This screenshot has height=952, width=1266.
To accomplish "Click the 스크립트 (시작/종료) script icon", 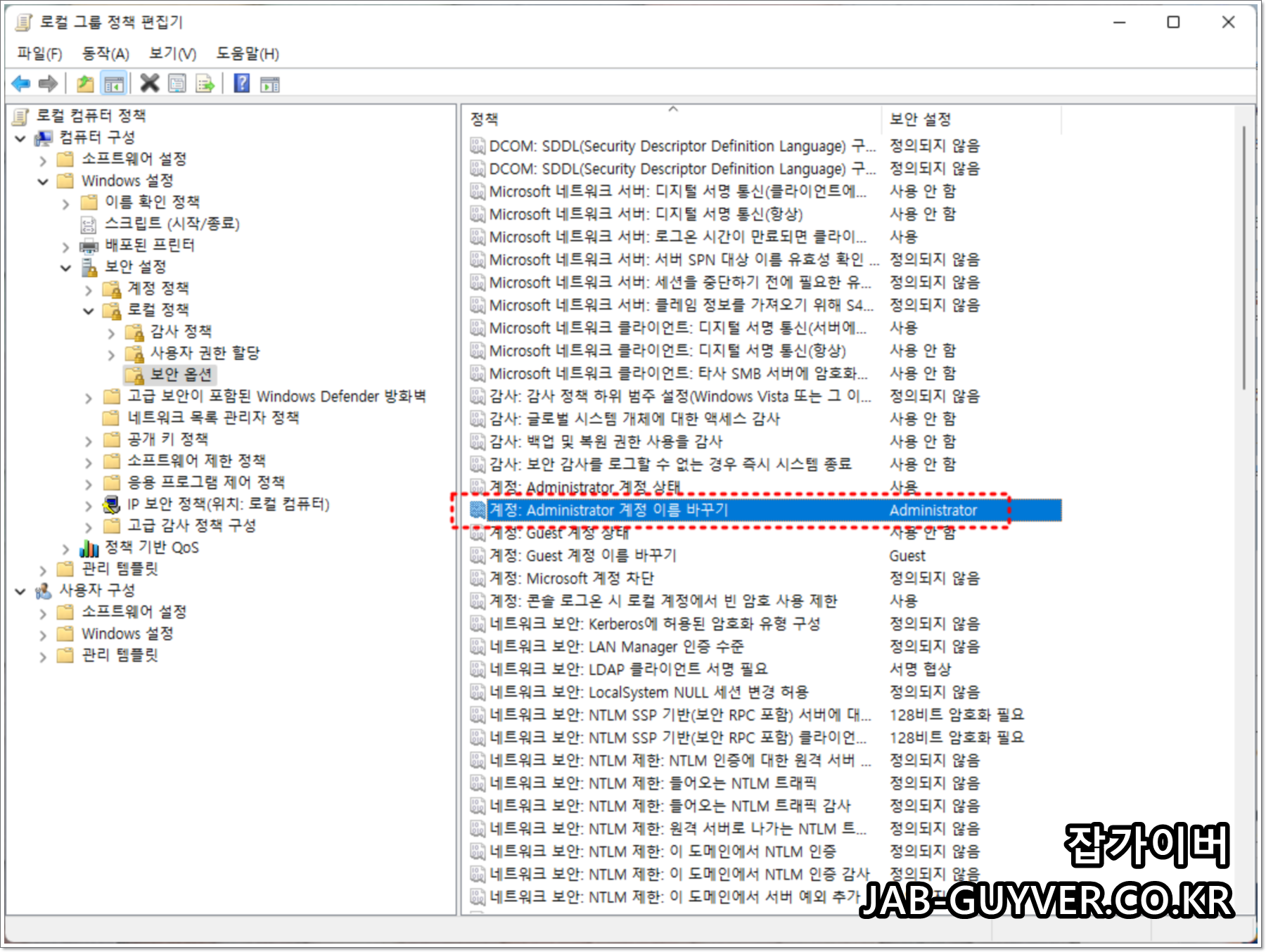I will 89,224.
